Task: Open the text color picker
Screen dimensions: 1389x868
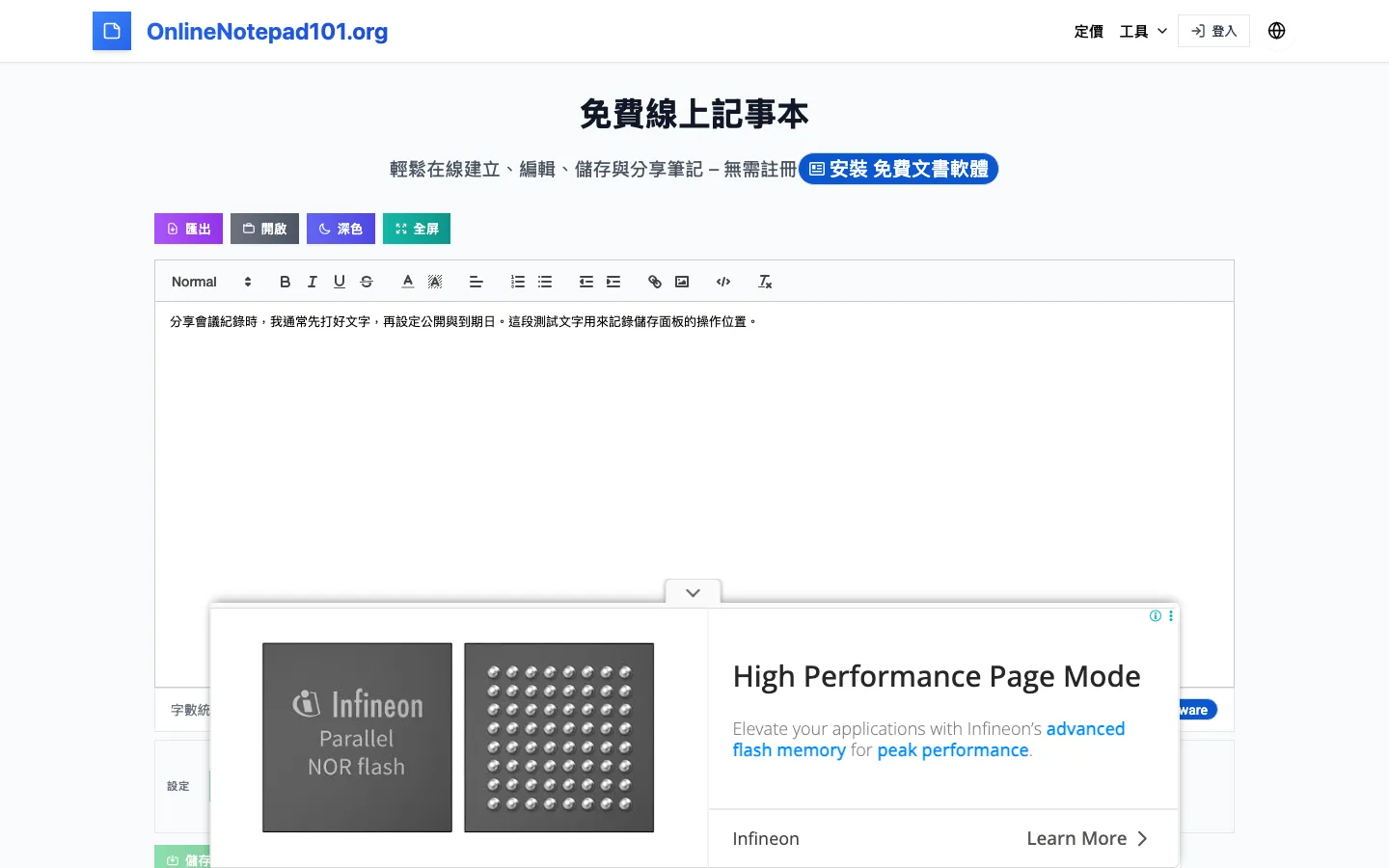Action: [408, 282]
